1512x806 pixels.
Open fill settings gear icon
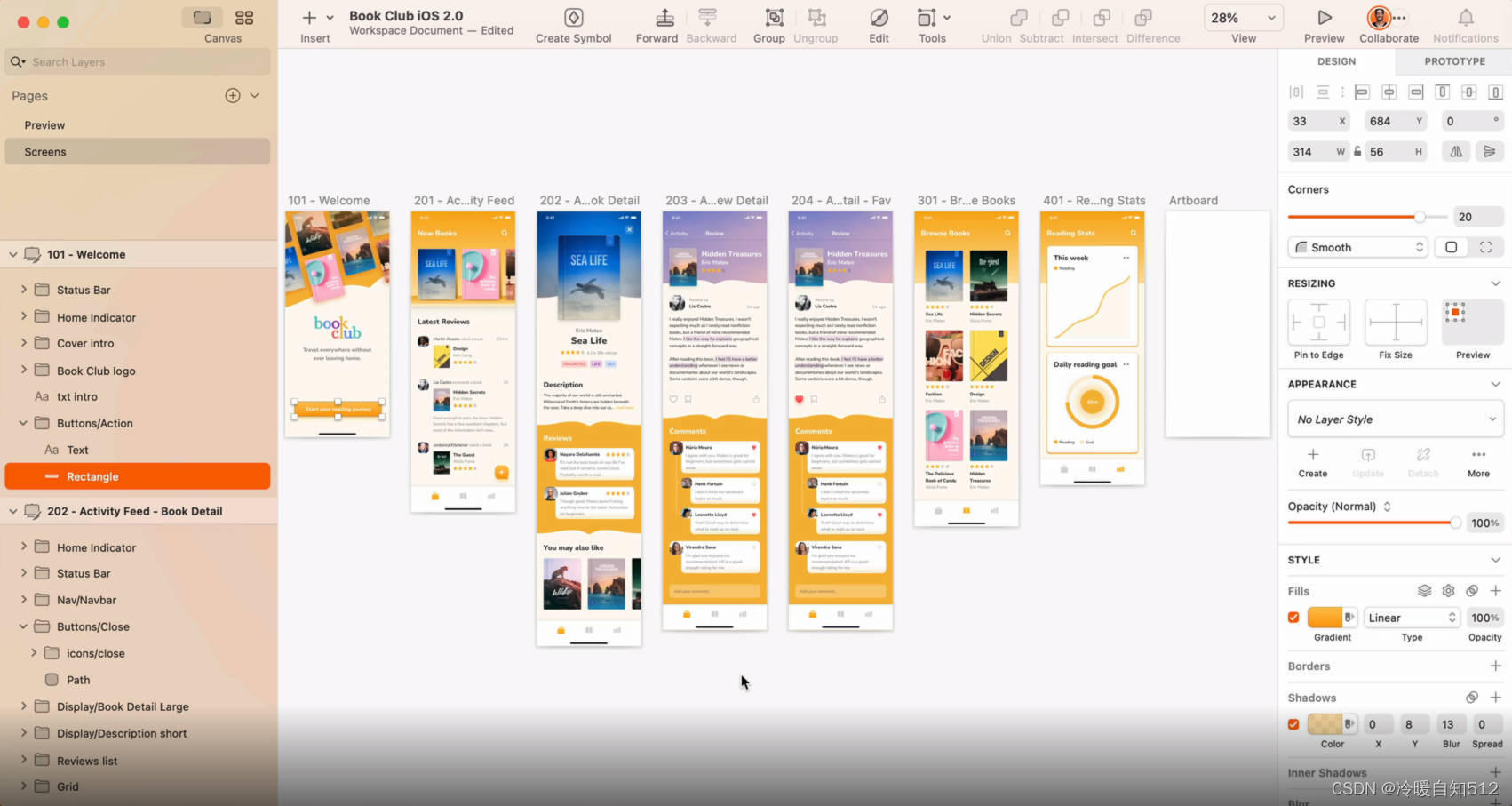tap(1448, 591)
